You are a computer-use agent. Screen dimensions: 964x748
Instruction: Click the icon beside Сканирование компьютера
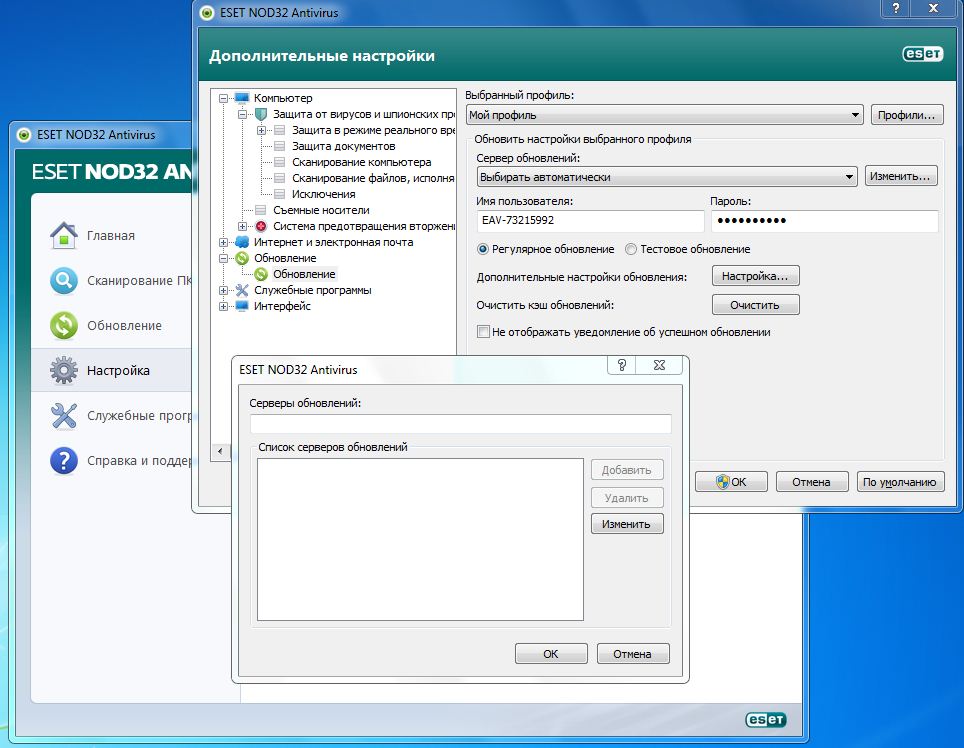279,162
